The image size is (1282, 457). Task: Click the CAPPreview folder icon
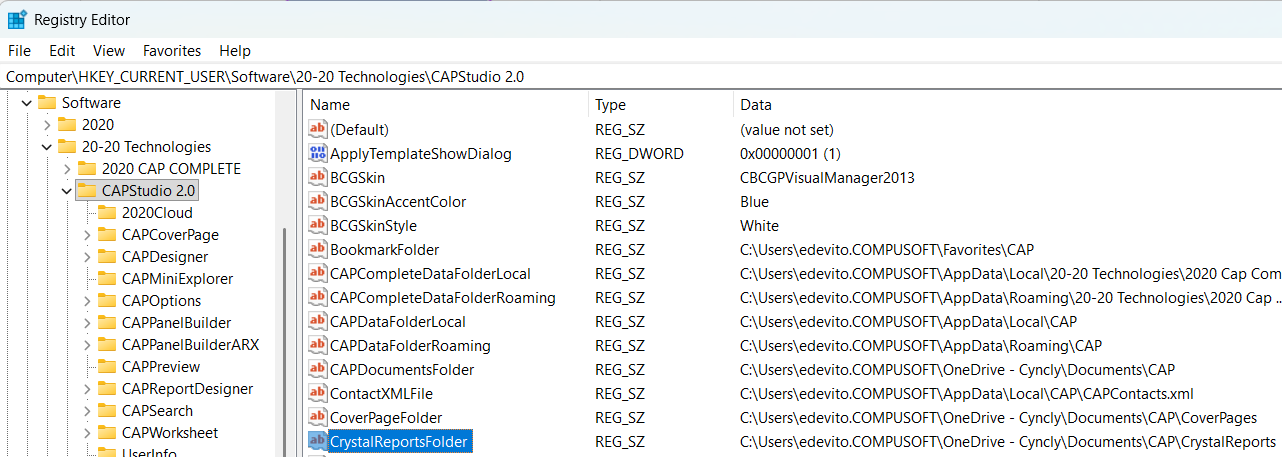(107, 366)
